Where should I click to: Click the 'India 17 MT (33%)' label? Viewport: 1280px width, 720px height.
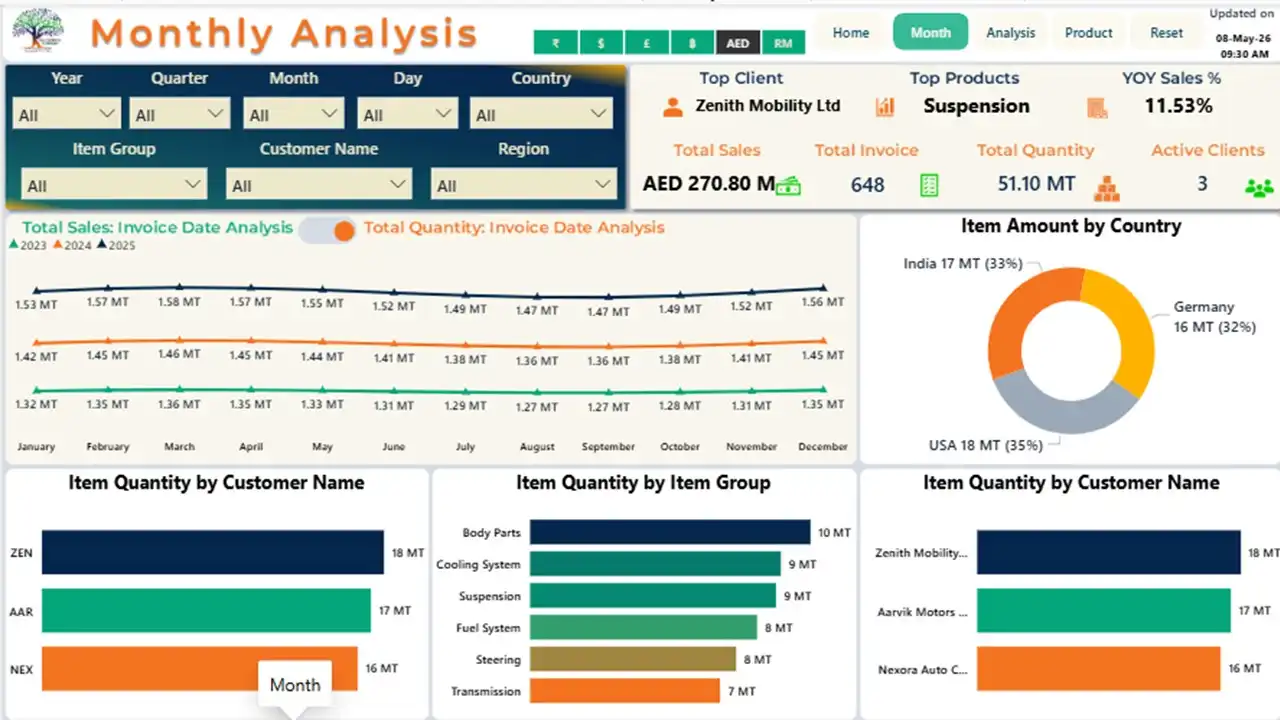pyautogui.click(x=963, y=264)
